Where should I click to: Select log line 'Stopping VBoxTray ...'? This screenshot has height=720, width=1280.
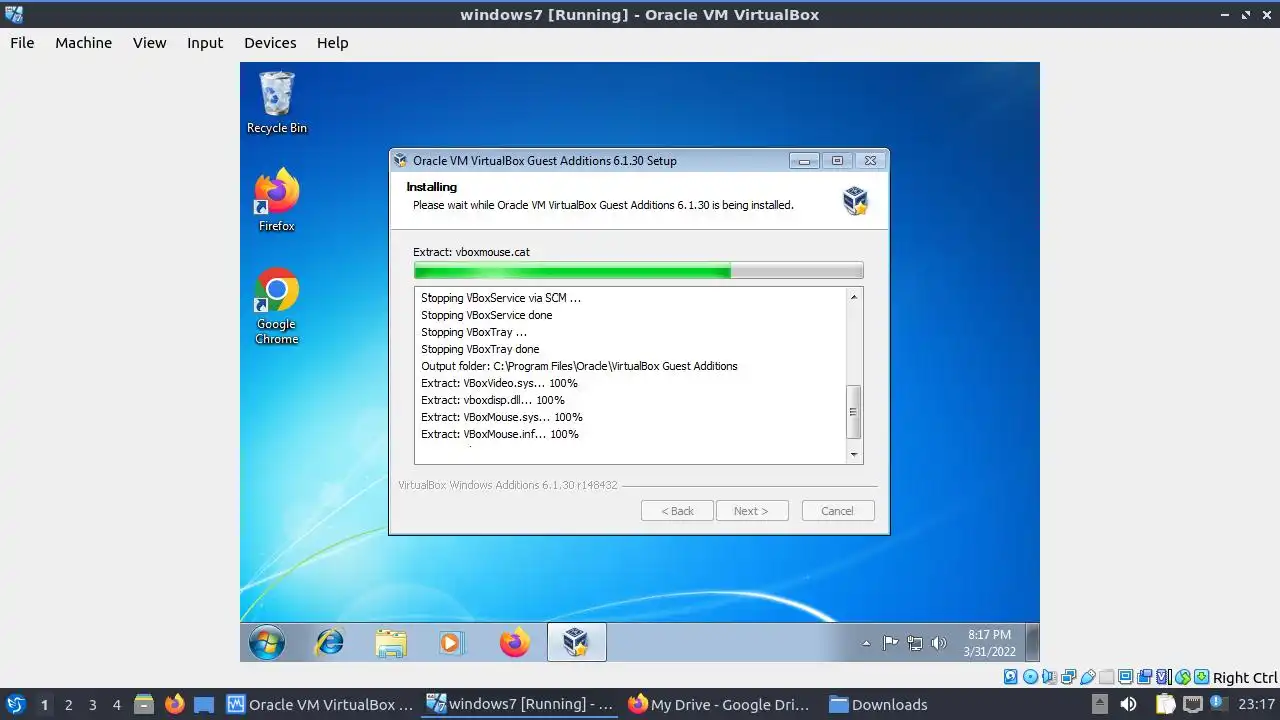(x=474, y=332)
